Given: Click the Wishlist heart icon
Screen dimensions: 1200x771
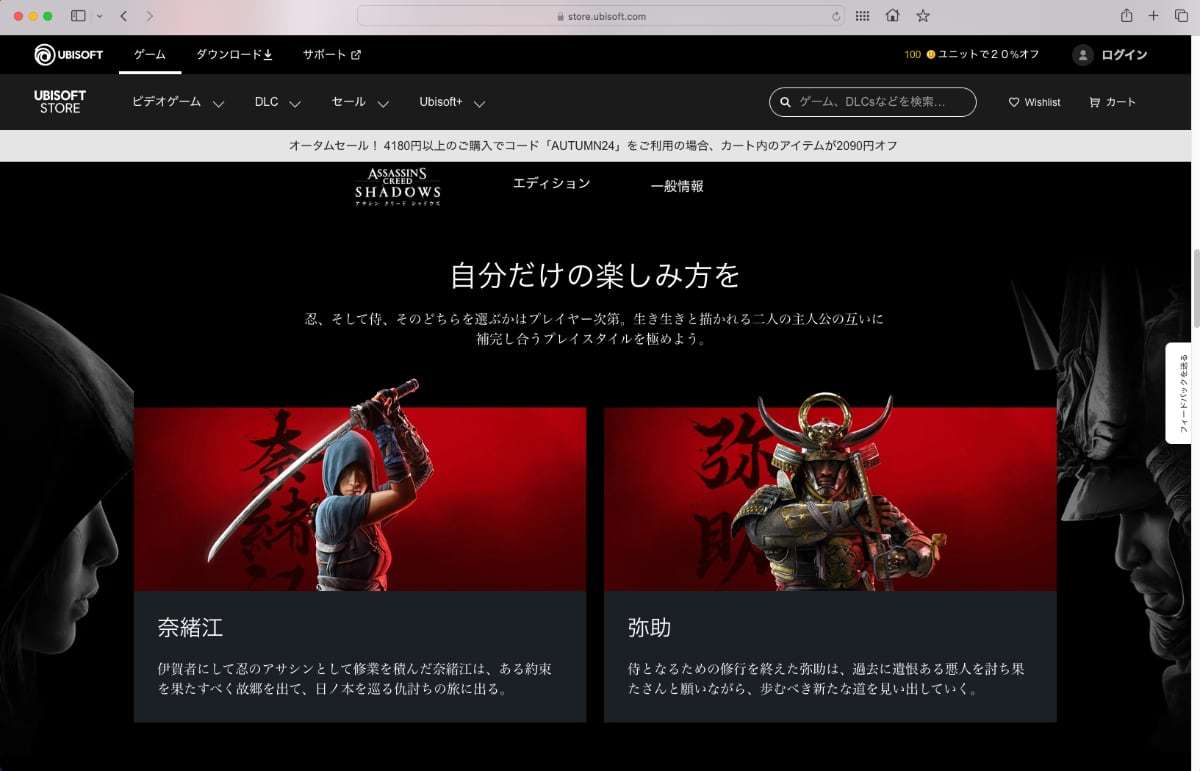Looking at the screenshot, I should click(1014, 102).
